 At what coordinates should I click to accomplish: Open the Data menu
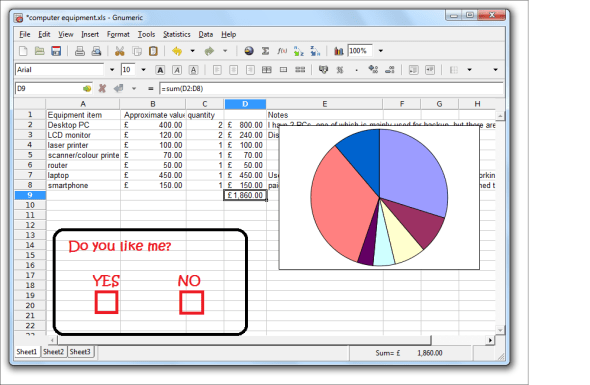click(205, 35)
